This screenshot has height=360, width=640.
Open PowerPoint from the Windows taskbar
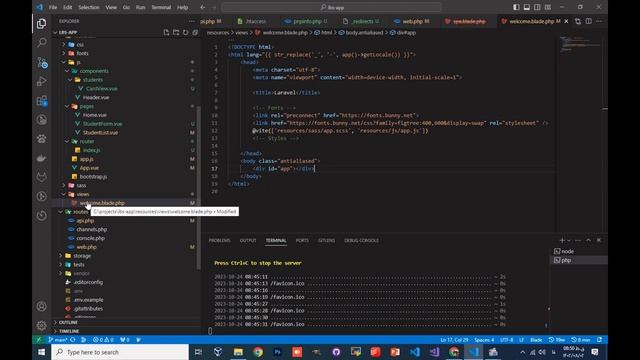click(x=395, y=352)
